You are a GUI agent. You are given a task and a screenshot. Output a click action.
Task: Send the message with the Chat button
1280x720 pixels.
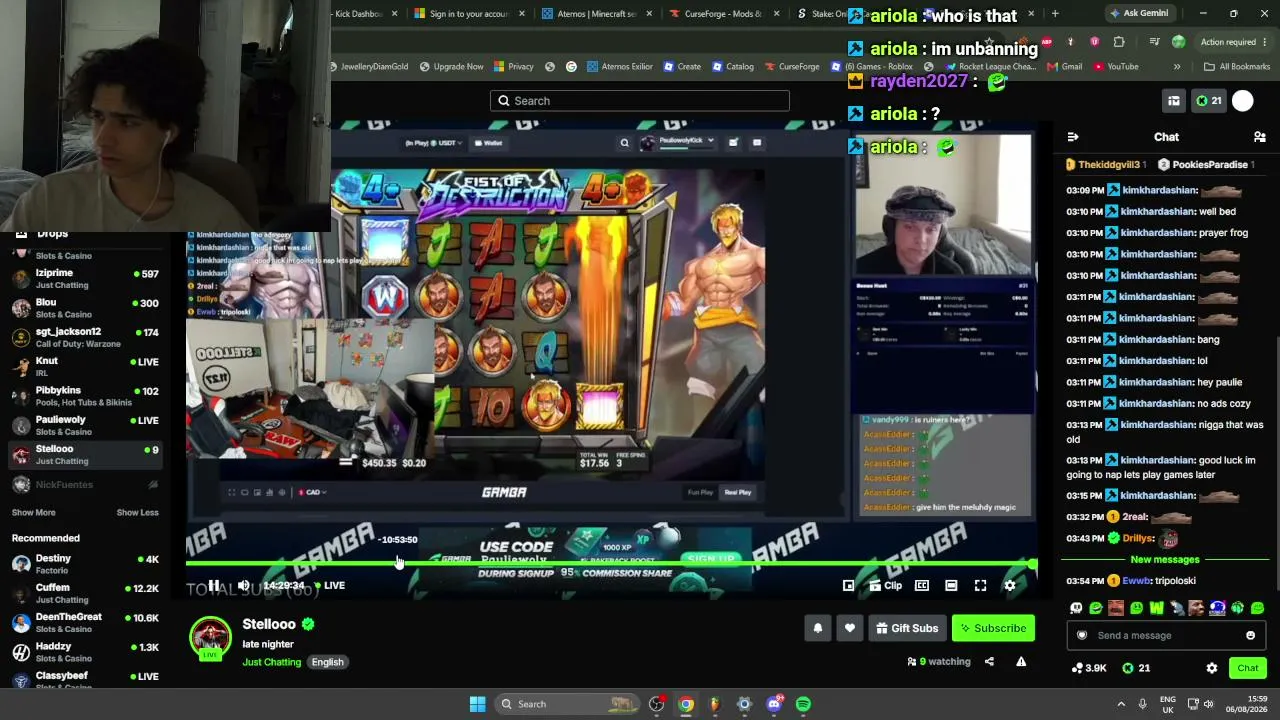(x=1247, y=668)
